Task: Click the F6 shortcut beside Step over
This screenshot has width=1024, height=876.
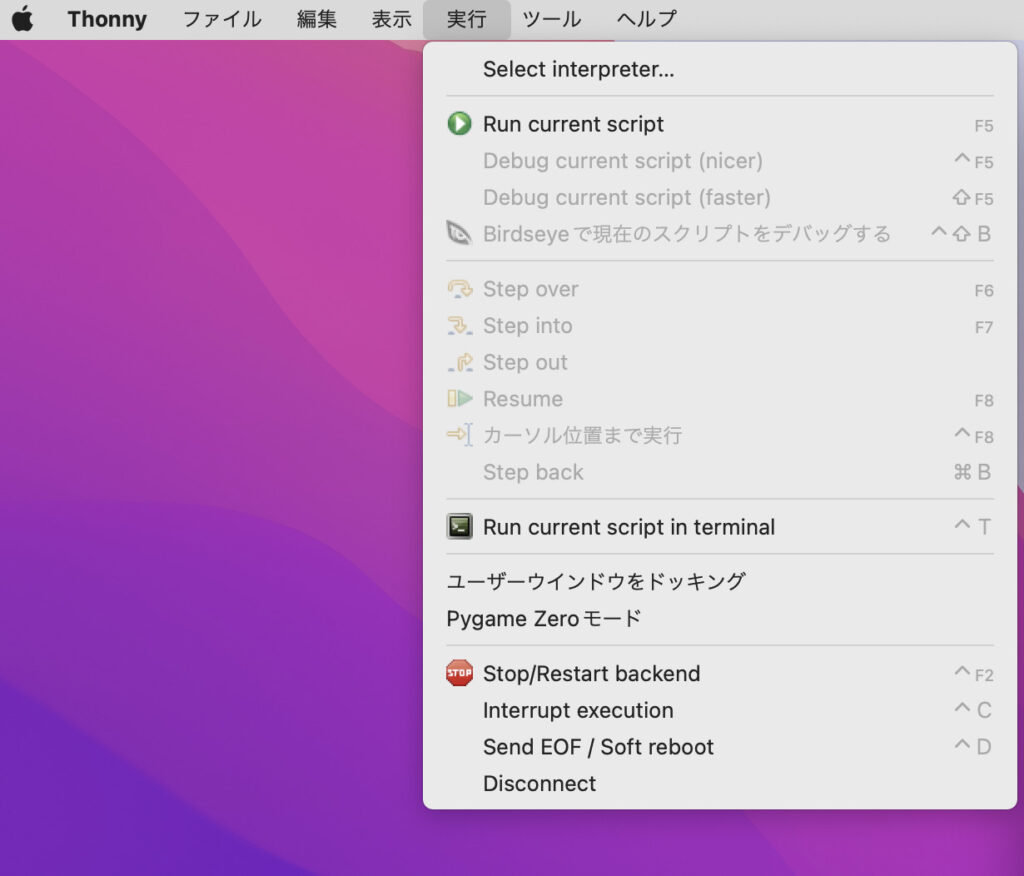Action: point(984,290)
